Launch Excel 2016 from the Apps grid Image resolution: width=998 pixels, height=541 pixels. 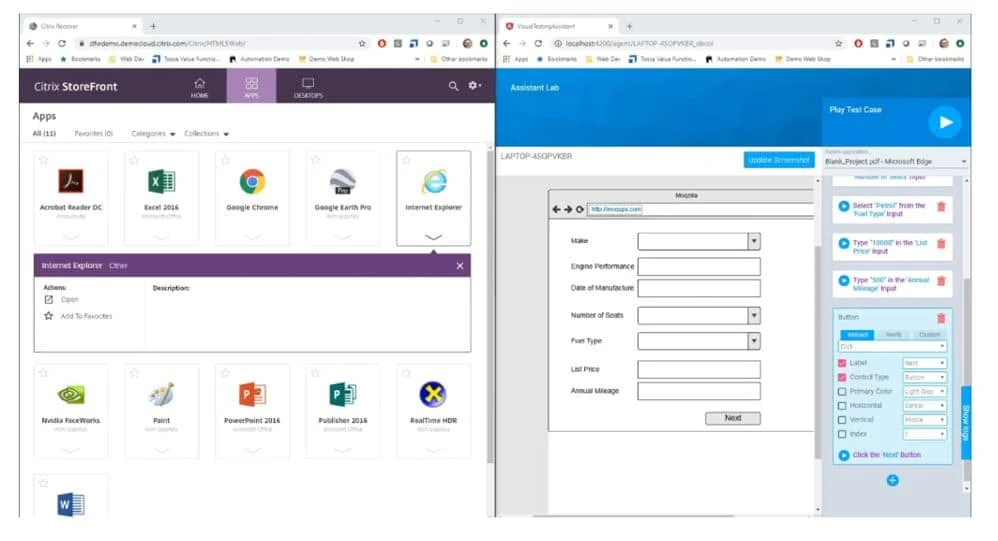click(162, 181)
